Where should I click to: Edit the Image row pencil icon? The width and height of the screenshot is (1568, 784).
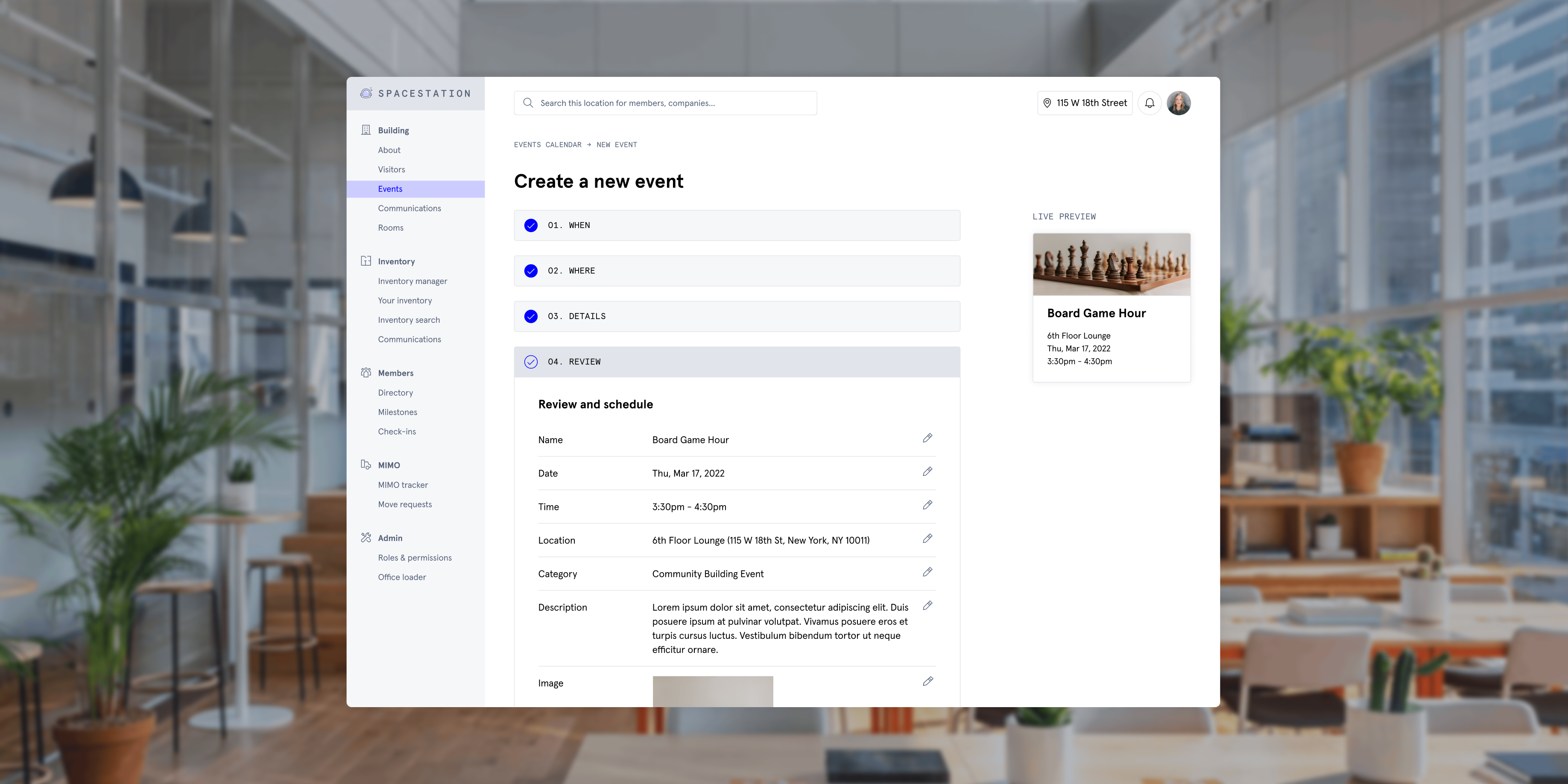tap(927, 682)
